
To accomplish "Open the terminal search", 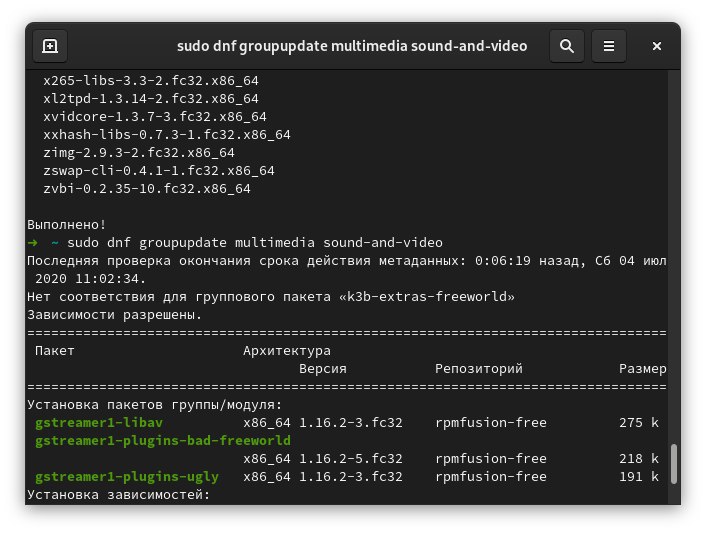I will [566, 46].
